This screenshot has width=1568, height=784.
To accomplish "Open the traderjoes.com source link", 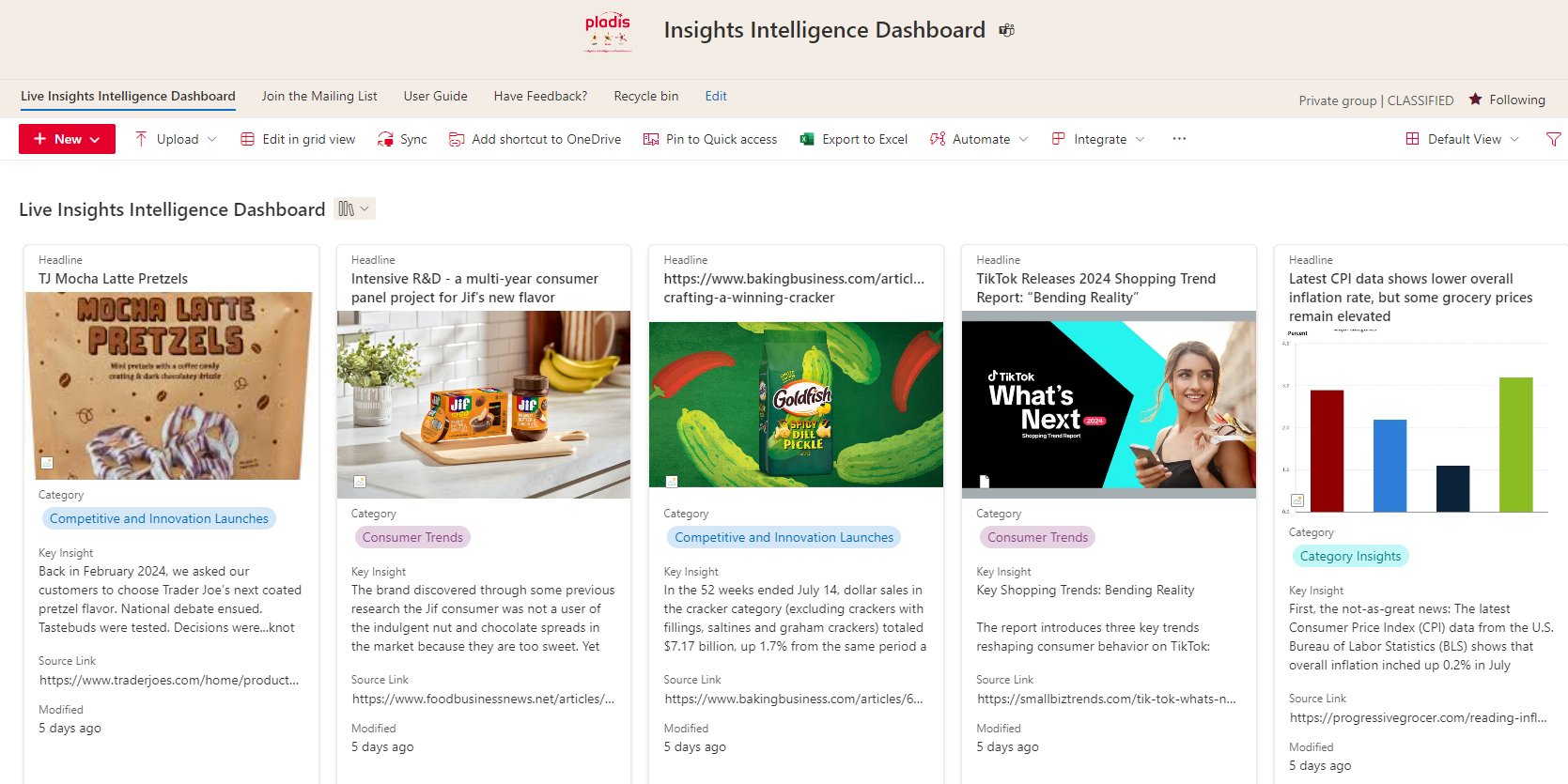I will click(x=169, y=680).
